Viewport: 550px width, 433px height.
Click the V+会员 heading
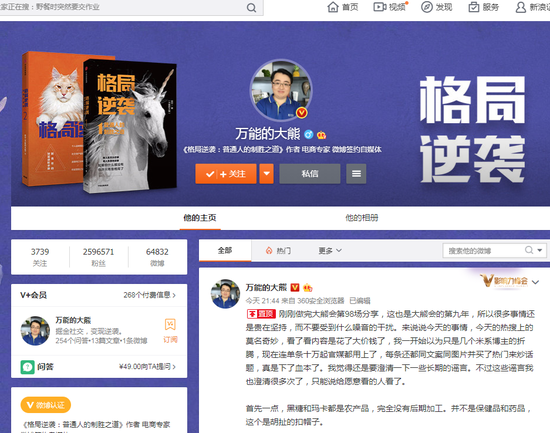tap(33, 295)
